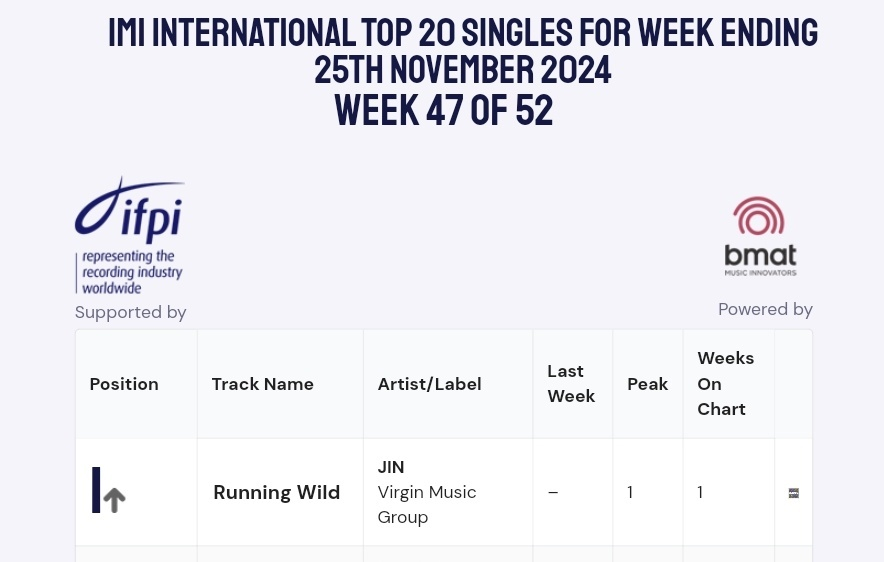Click the Track Name column header

pyautogui.click(x=263, y=384)
